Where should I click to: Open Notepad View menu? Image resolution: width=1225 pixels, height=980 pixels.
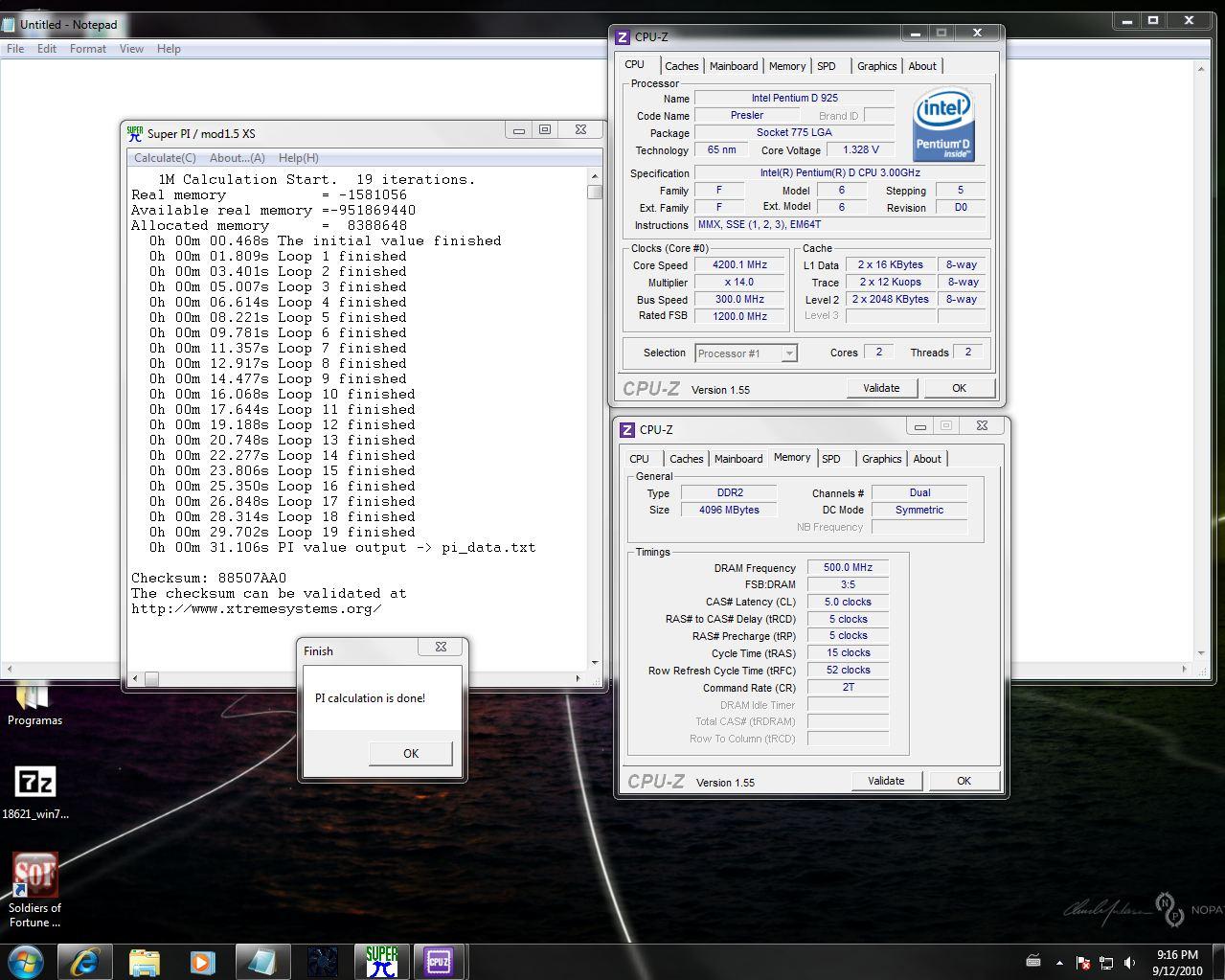(x=131, y=48)
